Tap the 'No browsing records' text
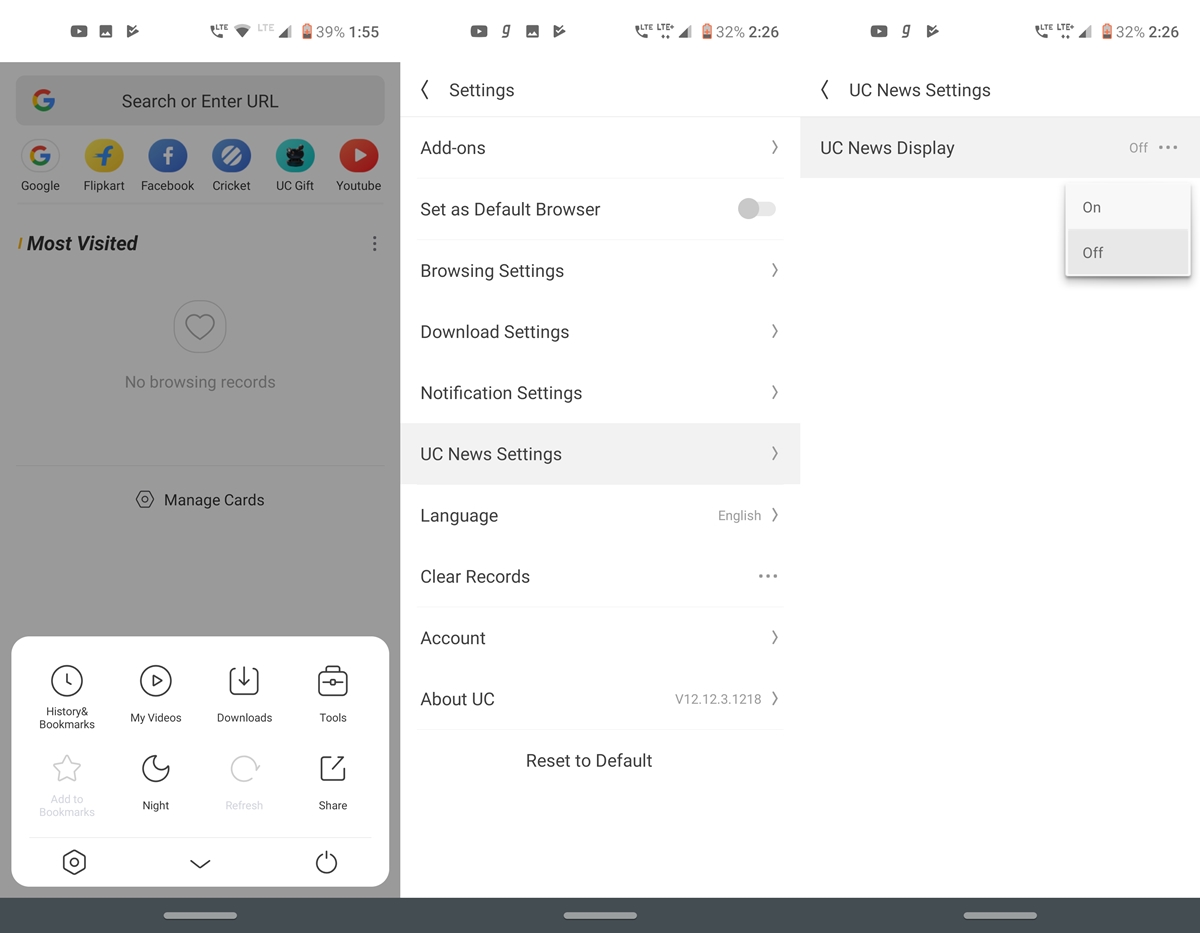1200x933 pixels. click(x=200, y=382)
